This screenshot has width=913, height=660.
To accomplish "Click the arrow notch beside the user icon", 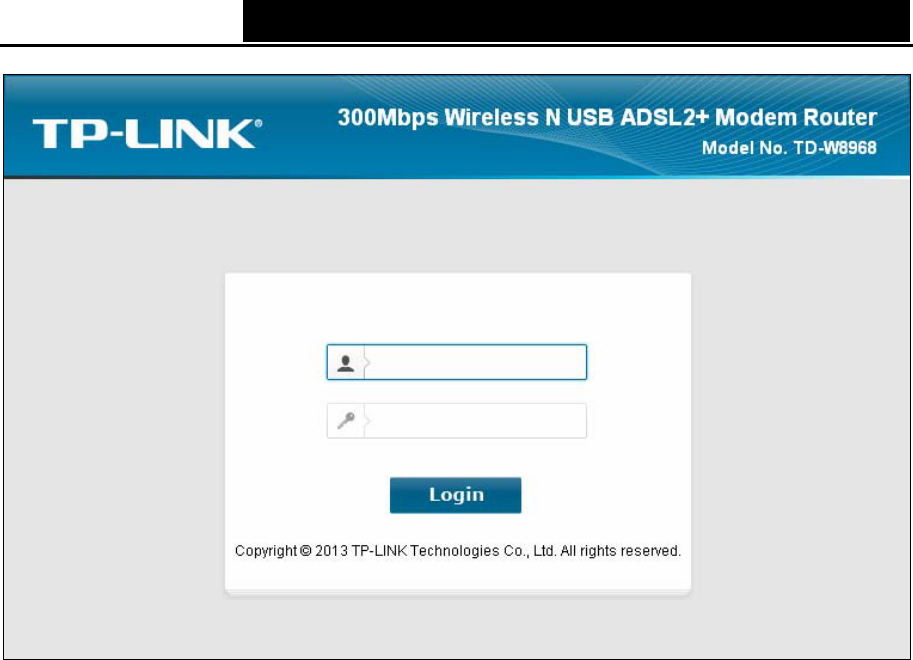I will click(x=367, y=363).
